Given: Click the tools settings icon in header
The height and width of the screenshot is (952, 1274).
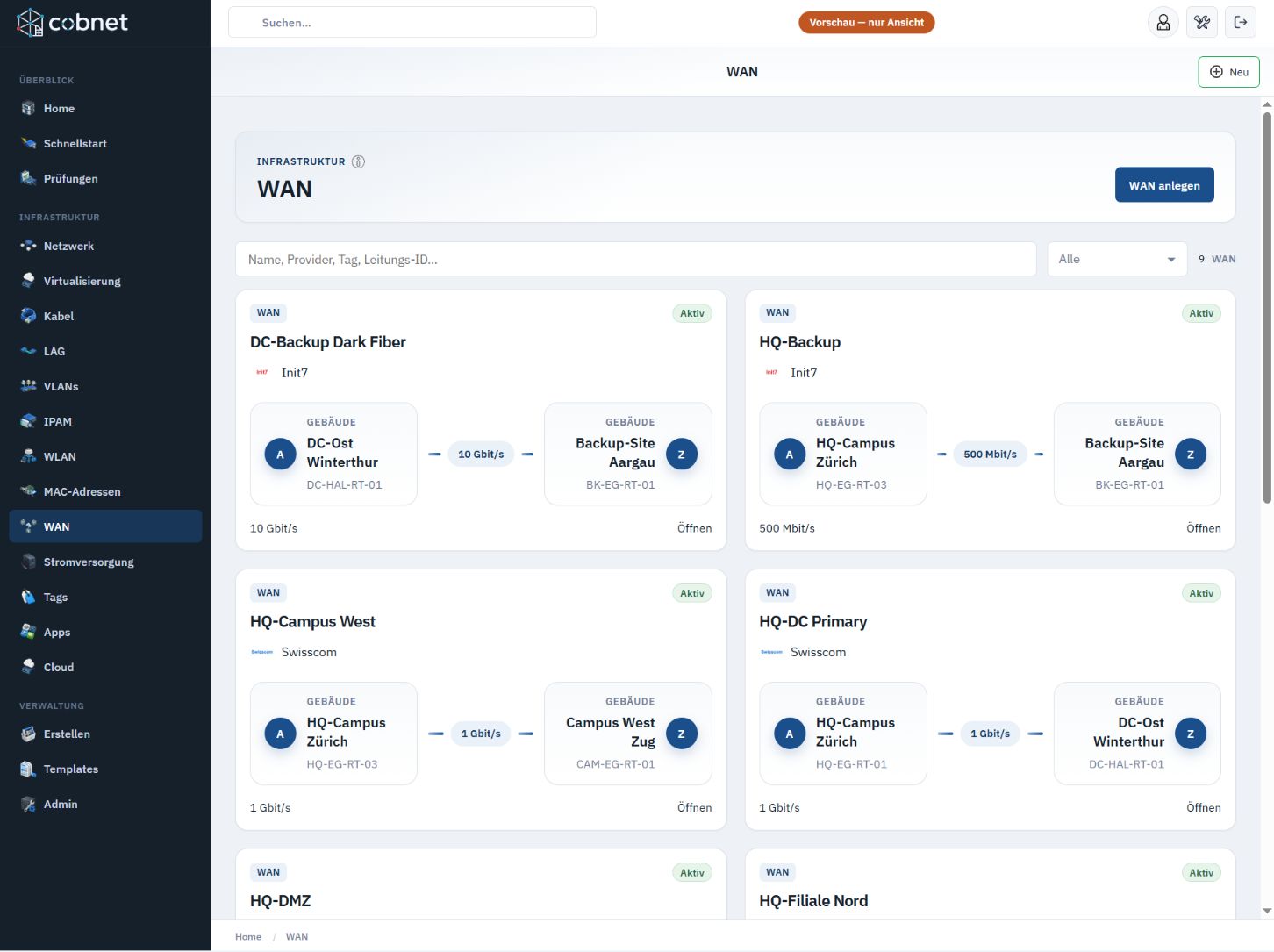Looking at the screenshot, I should coord(1202,22).
